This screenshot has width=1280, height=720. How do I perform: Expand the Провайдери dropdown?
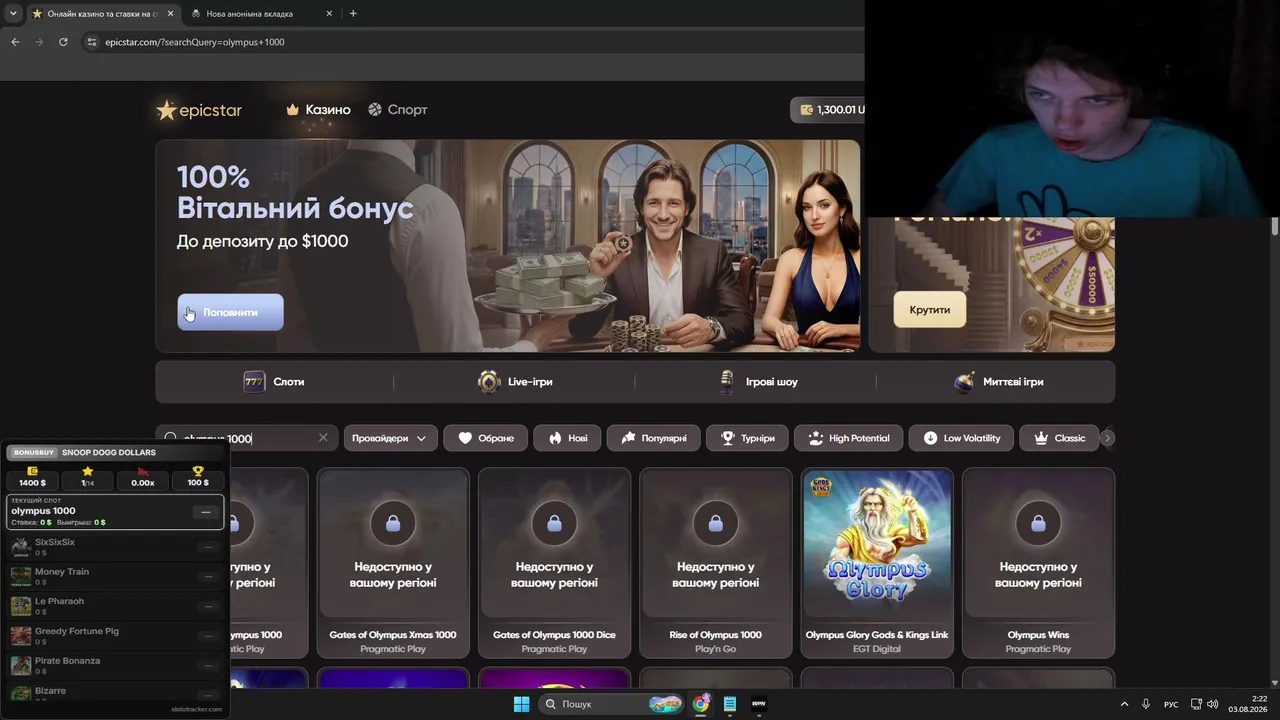(x=389, y=438)
